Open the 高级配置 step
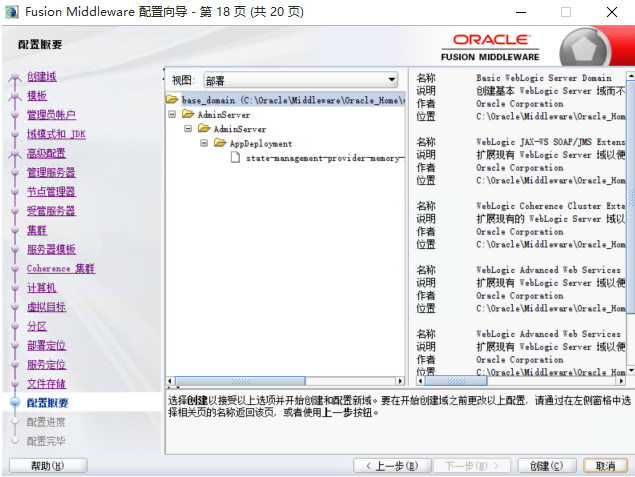The image size is (635, 477). click(46, 153)
